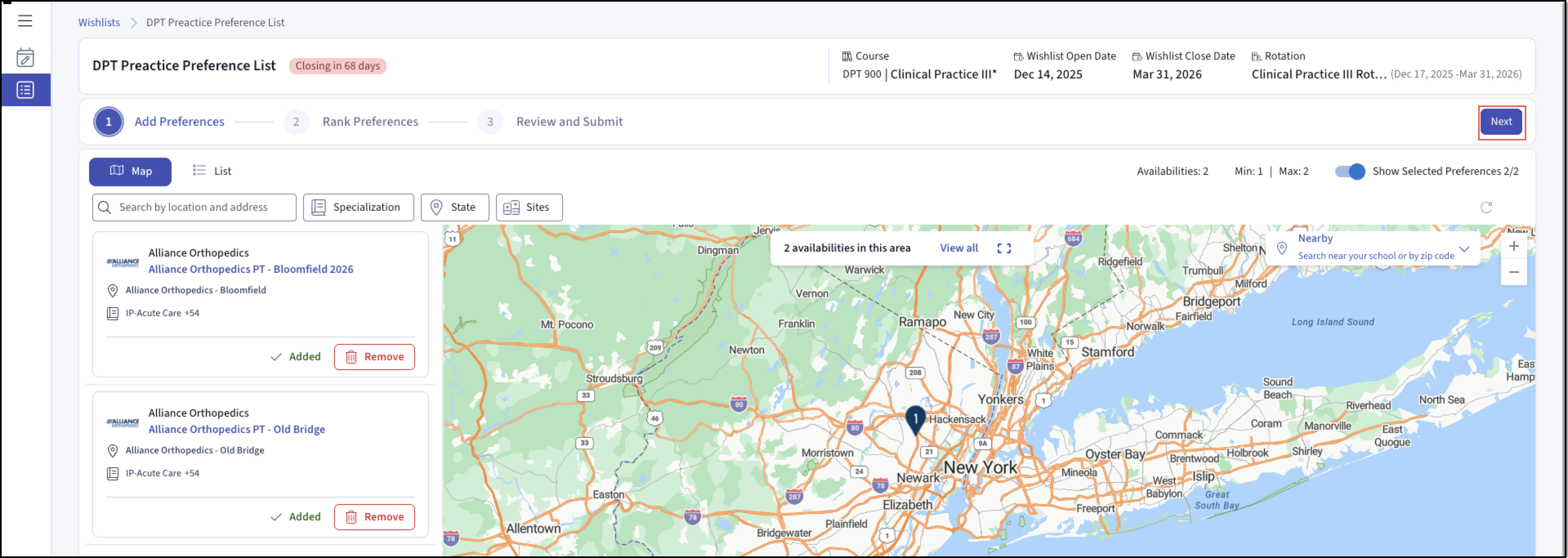Click specialization icon on Old Bridge card
This screenshot has height=558, width=1568.
click(x=113, y=474)
